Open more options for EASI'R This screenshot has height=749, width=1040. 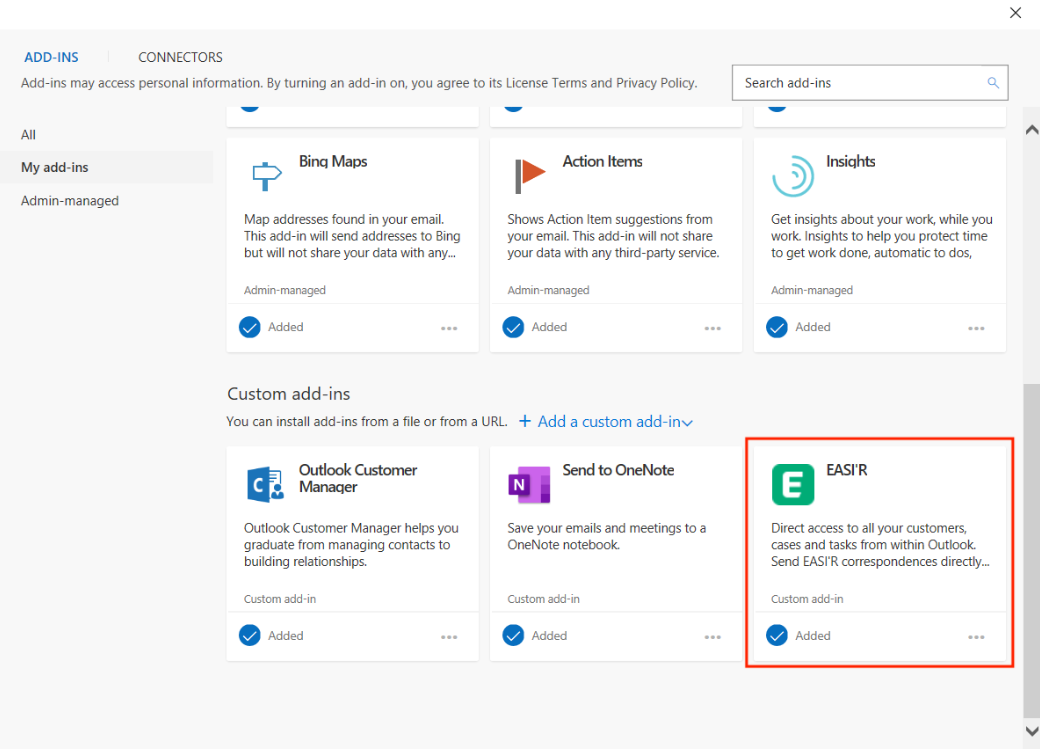(x=976, y=637)
